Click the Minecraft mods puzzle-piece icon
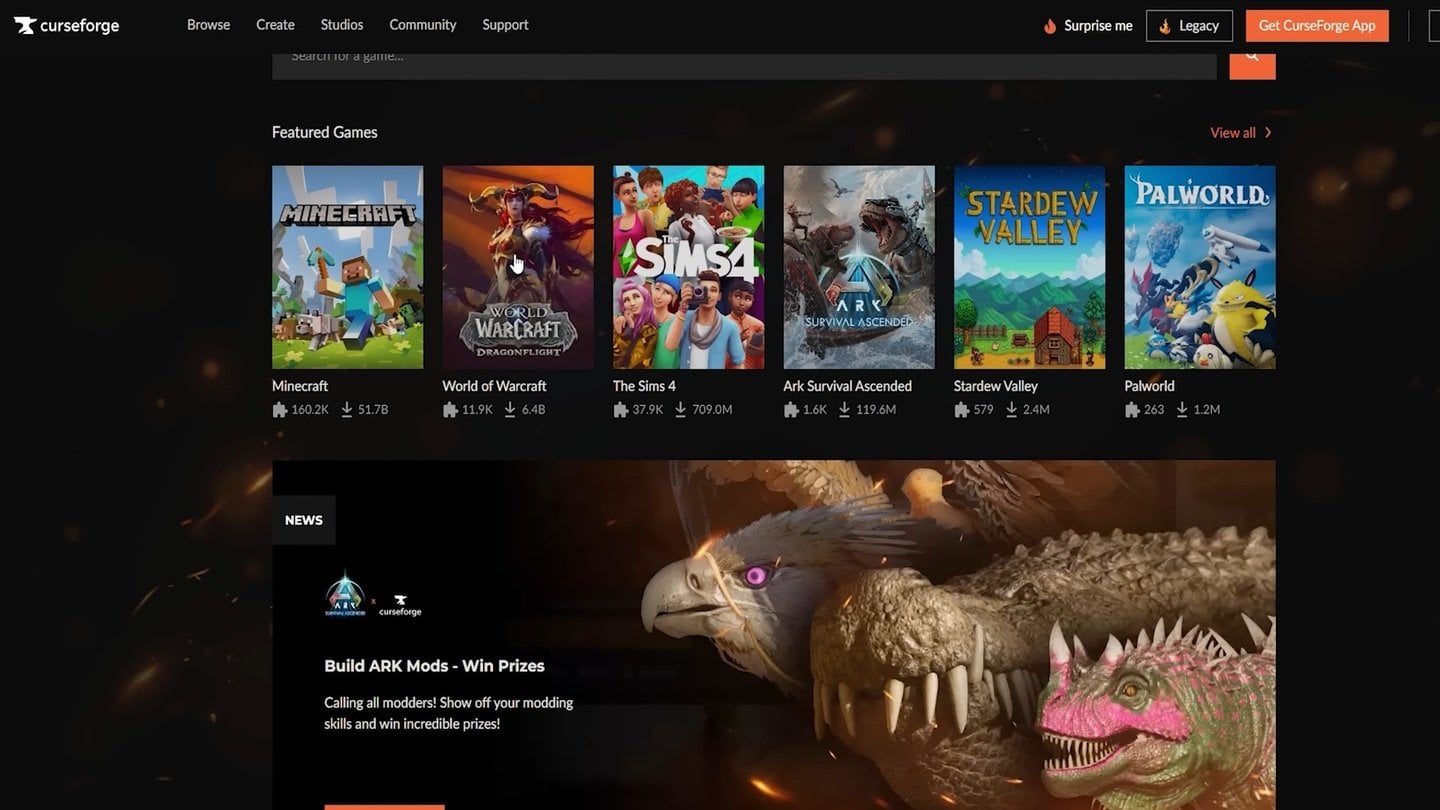 280,410
